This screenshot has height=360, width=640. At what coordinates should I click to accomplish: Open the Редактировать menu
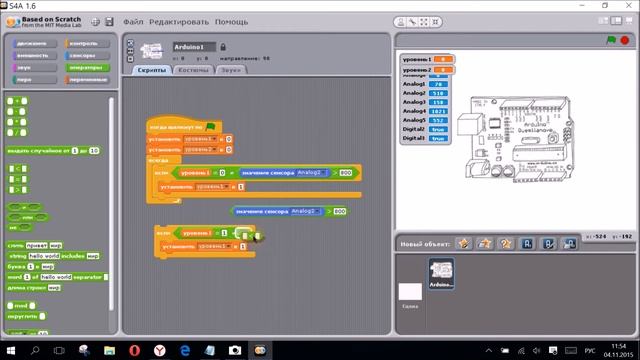(x=179, y=22)
